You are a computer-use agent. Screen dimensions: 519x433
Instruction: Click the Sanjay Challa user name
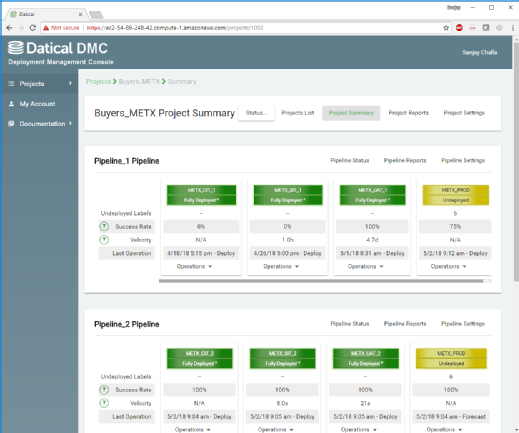click(x=480, y=52)
